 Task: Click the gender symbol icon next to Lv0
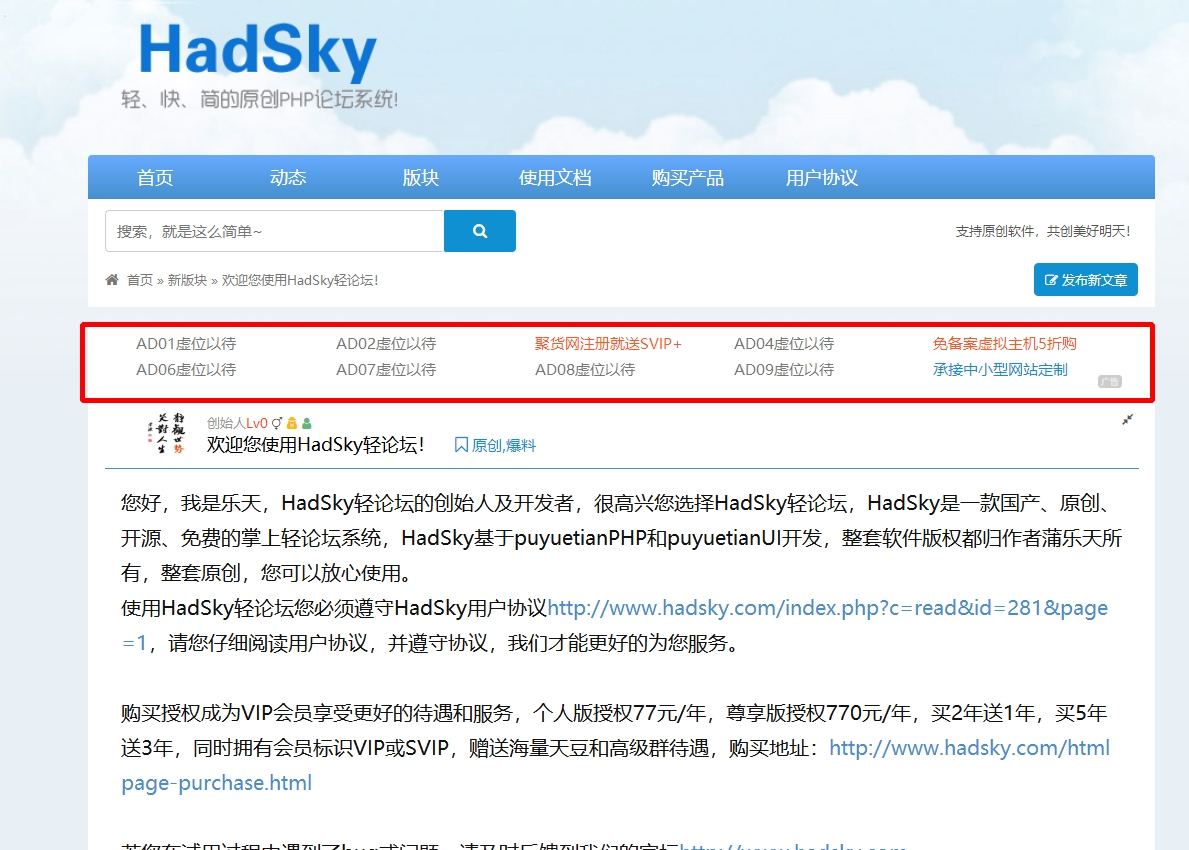coord(277,423)
